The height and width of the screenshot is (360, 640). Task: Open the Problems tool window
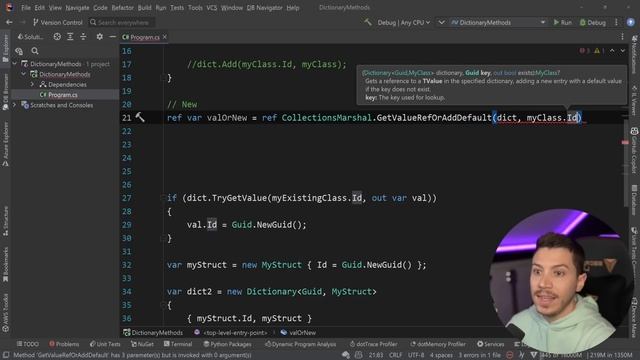64,344
